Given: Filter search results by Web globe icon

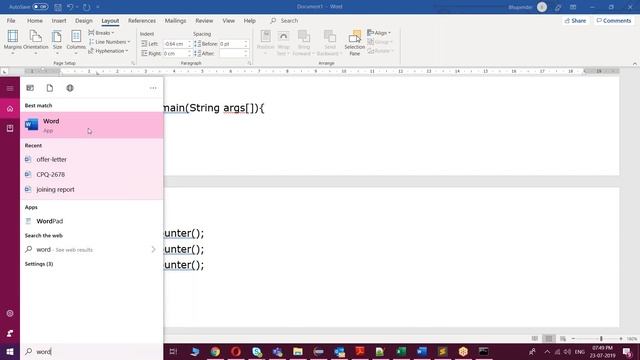Looking at the screenshot, I should click(70, 88).
